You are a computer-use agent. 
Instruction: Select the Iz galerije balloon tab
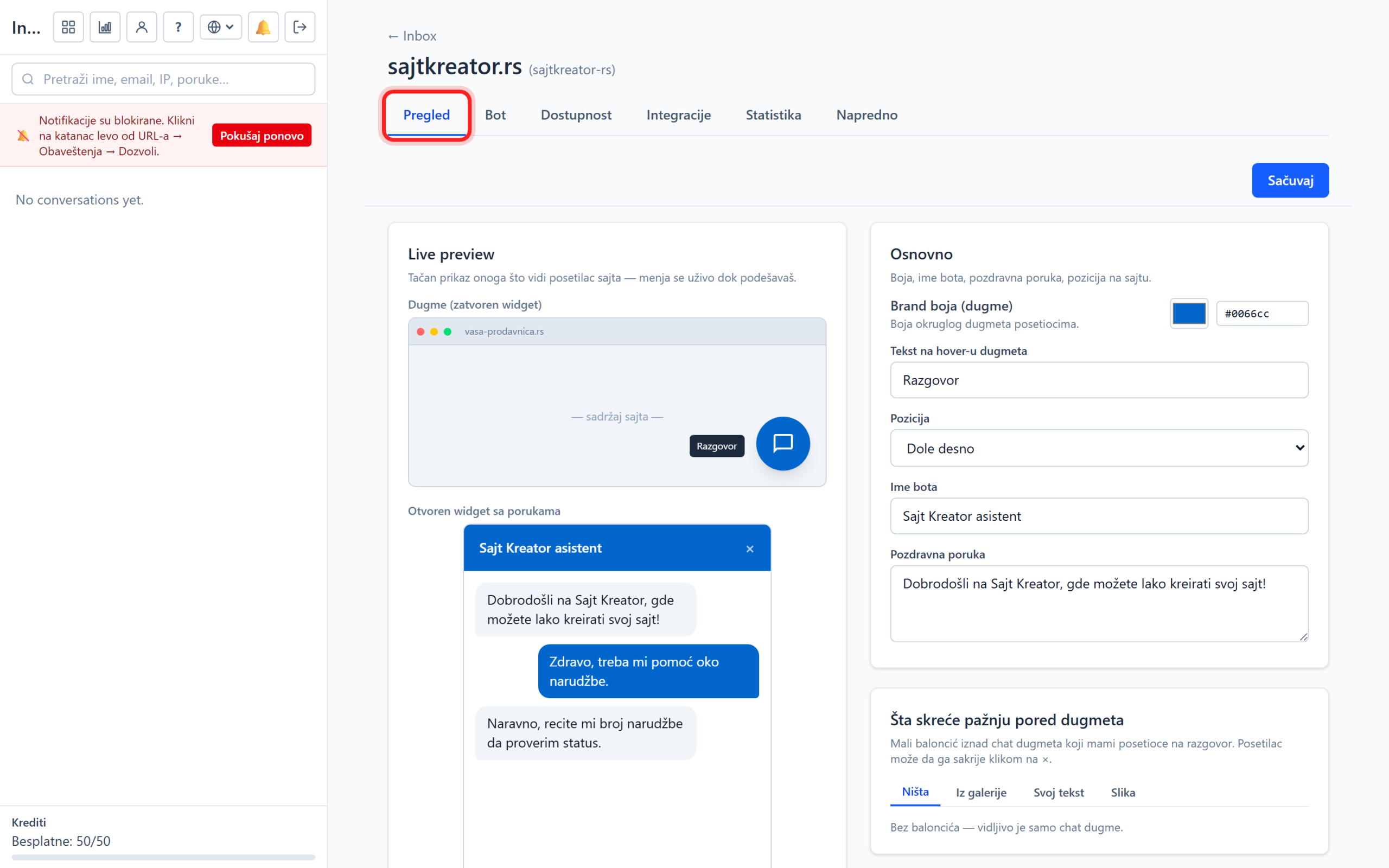pos(981,792)
